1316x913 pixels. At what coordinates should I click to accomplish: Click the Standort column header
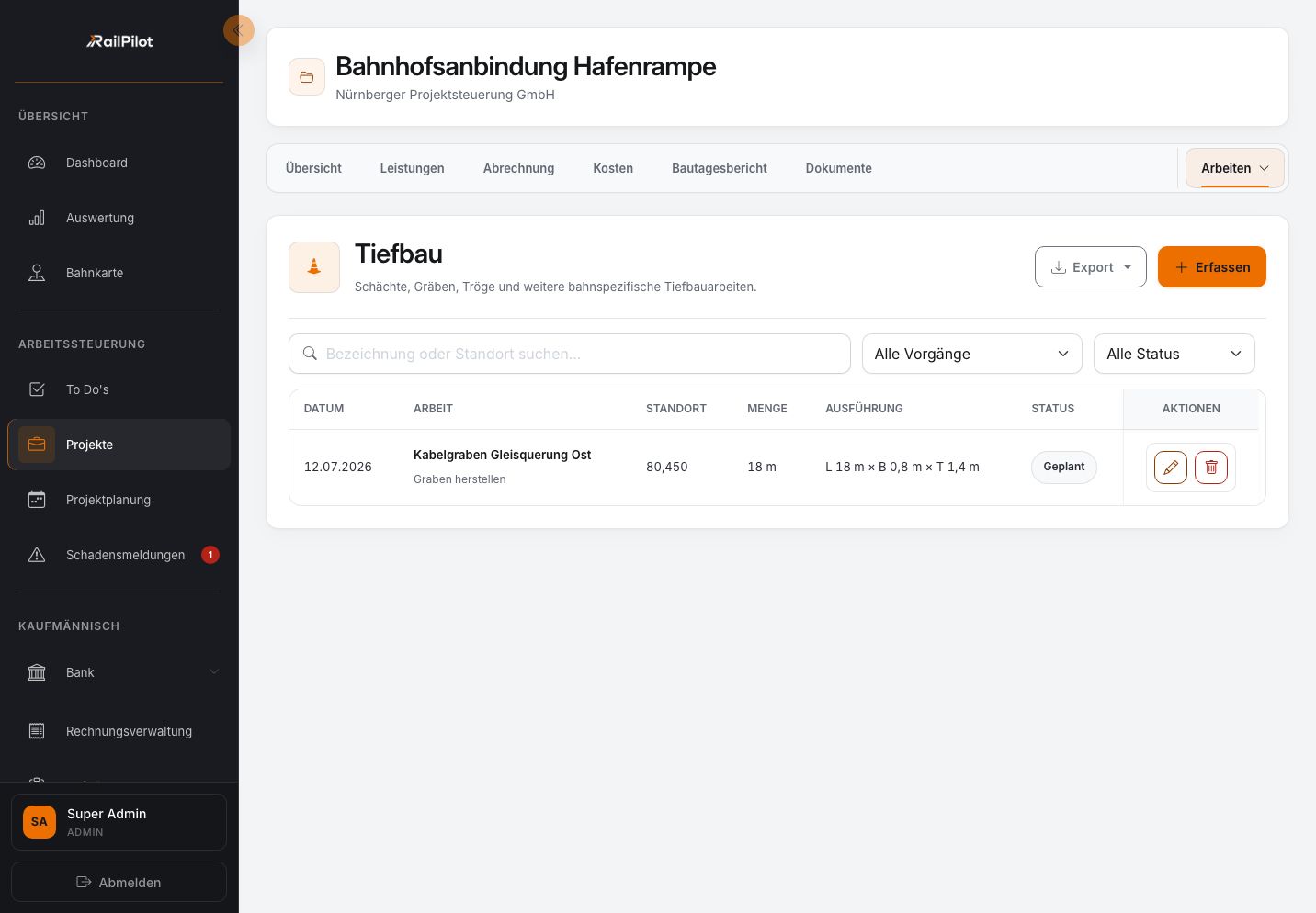tap(676, 409)
